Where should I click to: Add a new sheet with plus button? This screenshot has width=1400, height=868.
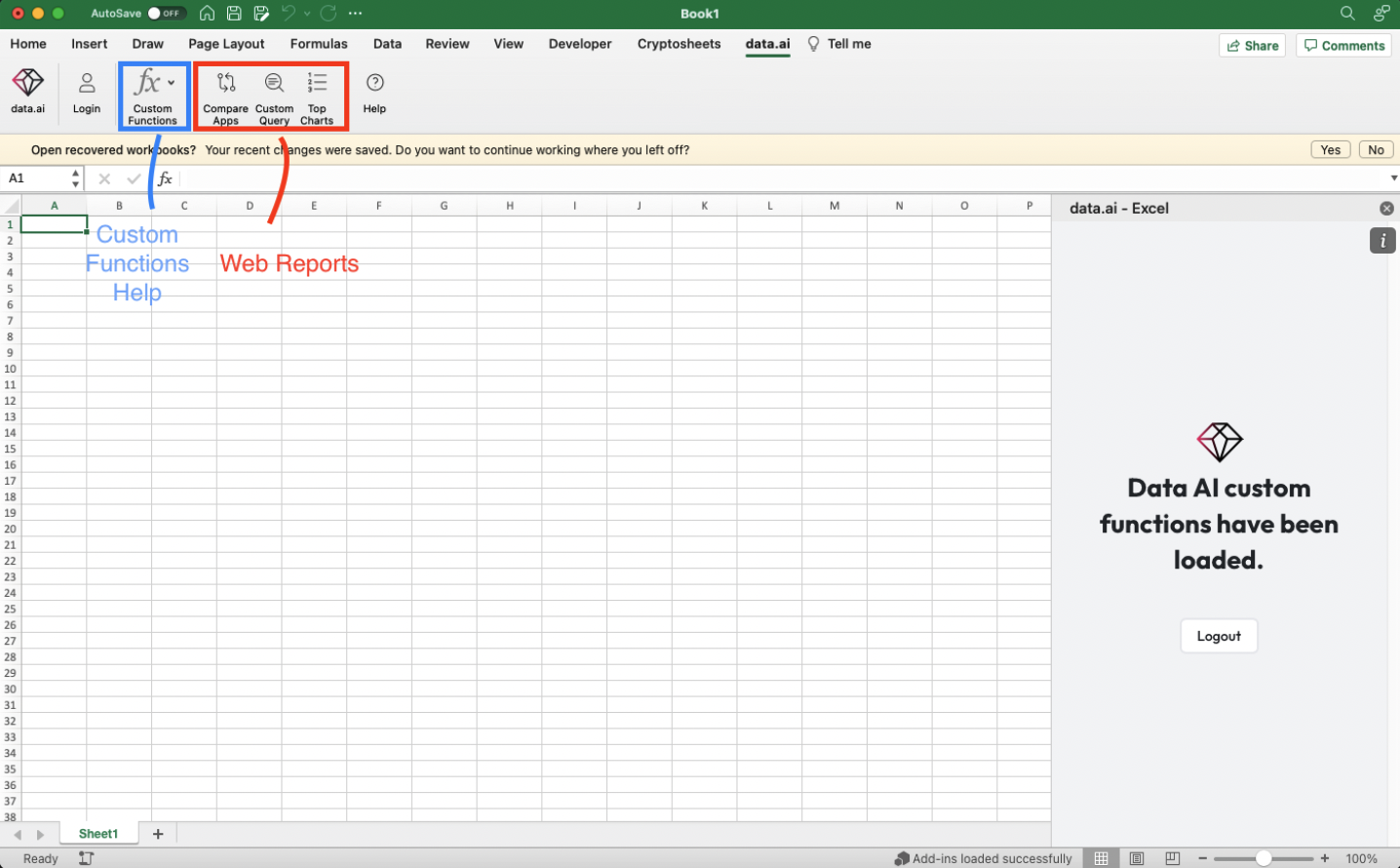pyautogui.click(x=158, y=834)
